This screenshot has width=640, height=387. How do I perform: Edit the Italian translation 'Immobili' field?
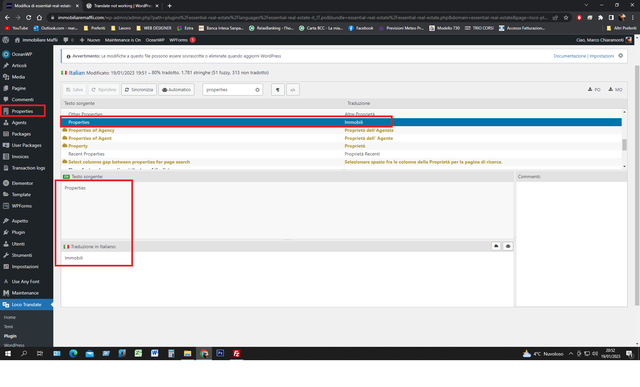tap(287, 278)
